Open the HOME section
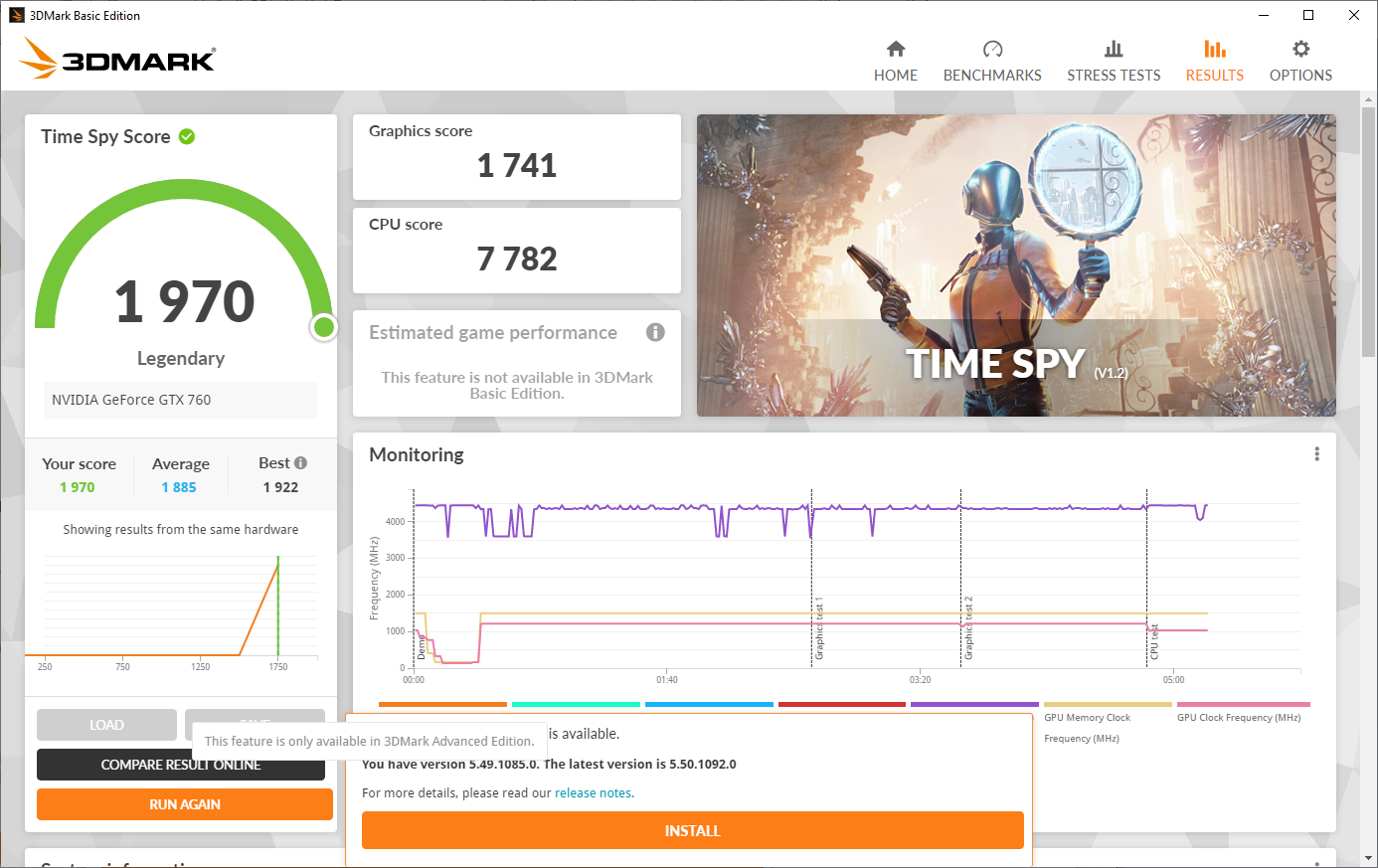The height and width of the screenshot is (868, 1378). click(896, 62)
